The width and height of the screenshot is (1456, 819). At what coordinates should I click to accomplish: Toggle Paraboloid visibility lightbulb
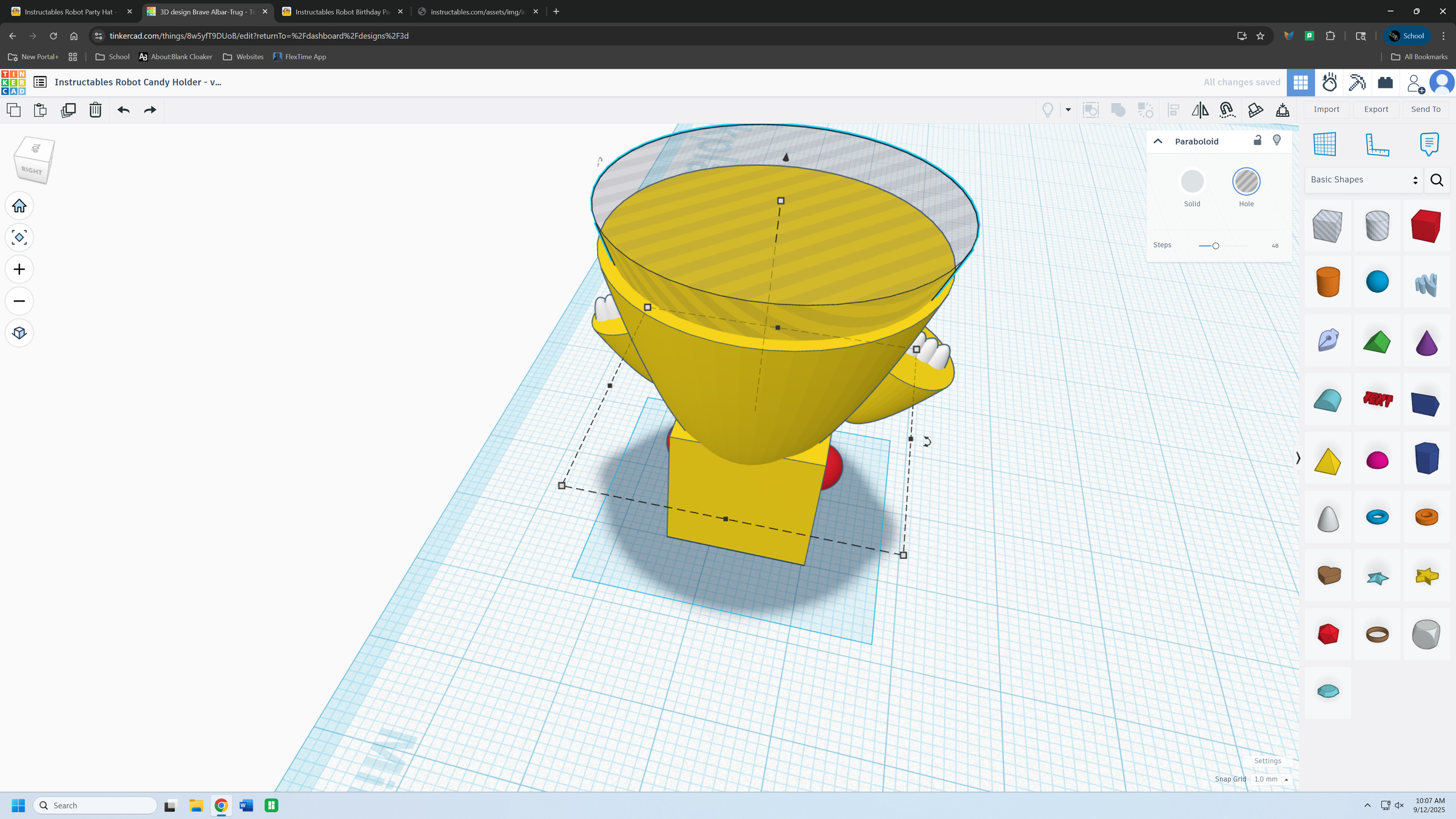pos(1277,141)
